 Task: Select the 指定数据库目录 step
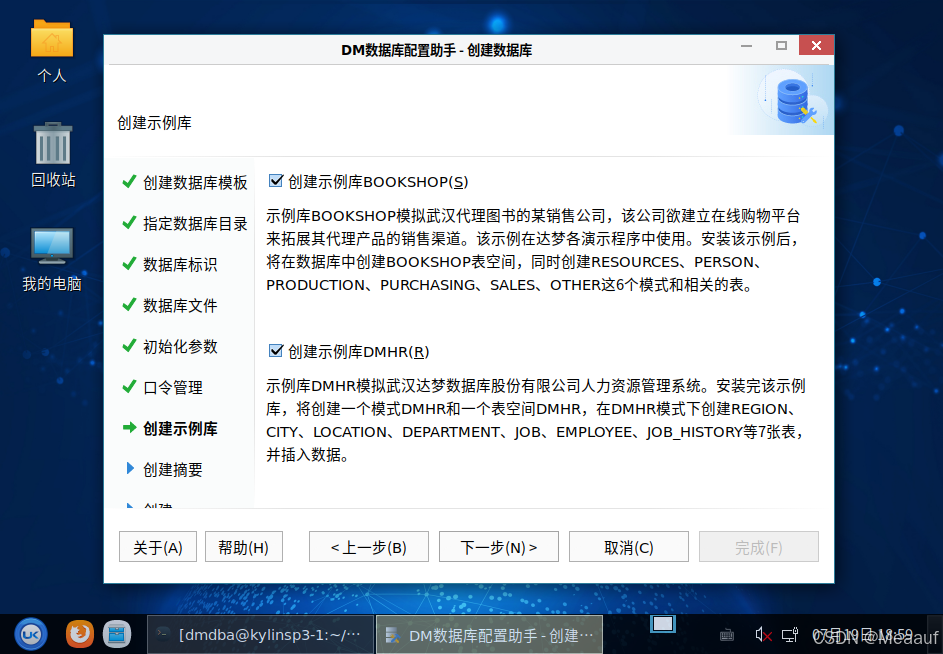pos(195,223)
